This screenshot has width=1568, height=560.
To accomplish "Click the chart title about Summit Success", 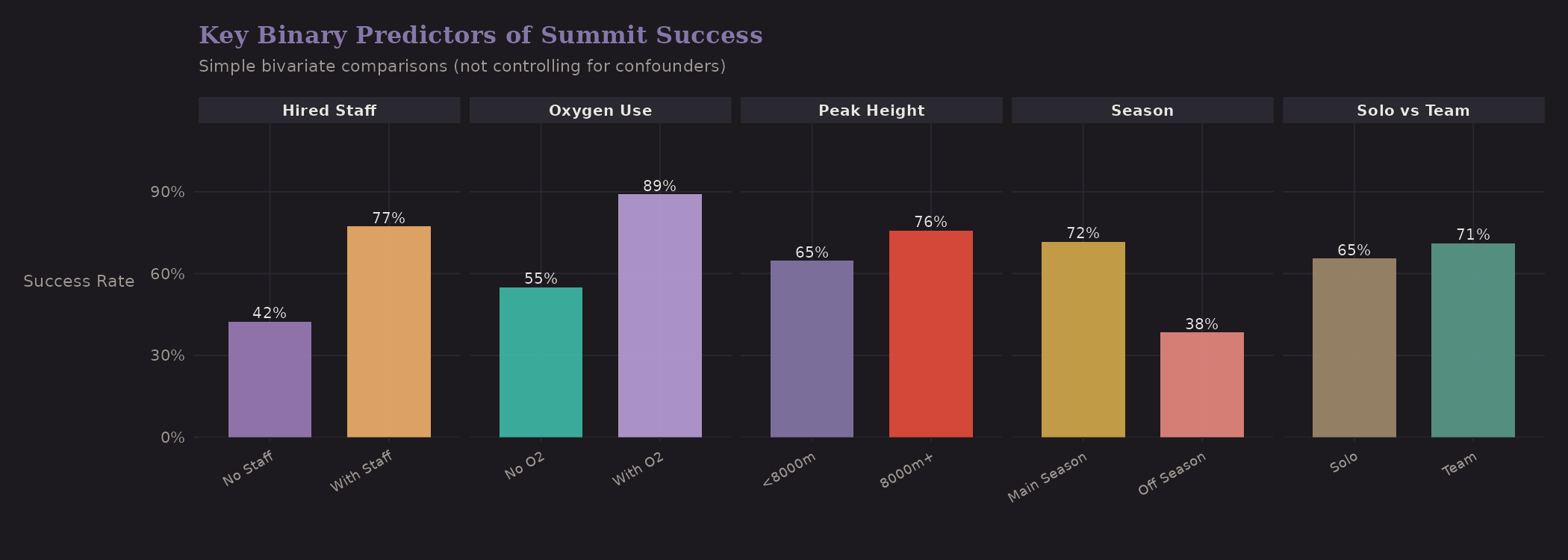I will (480, 35).
